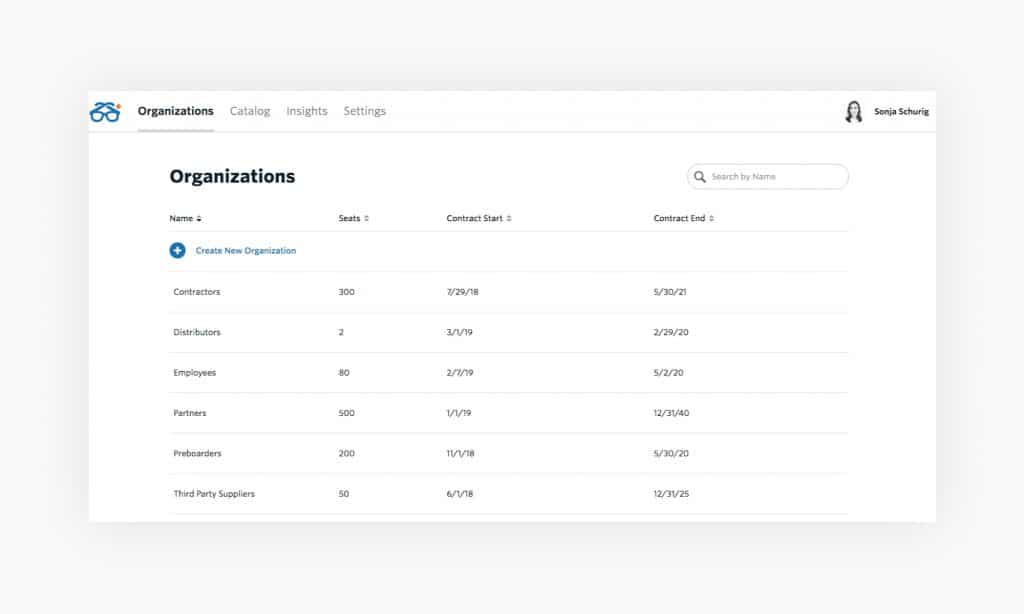This screenshot has width=1024, height=614.
Task: Click contract start date 1/1/19
Action: pos(459,413)
